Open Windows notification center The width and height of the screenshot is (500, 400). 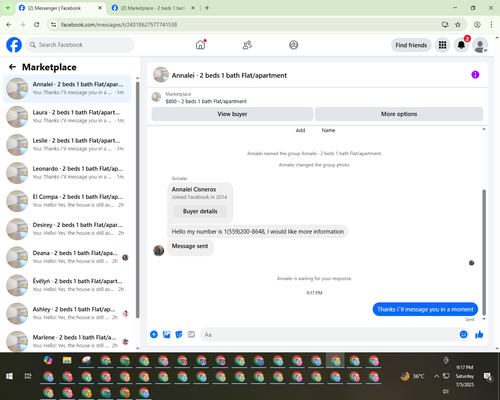pos(488,377)
